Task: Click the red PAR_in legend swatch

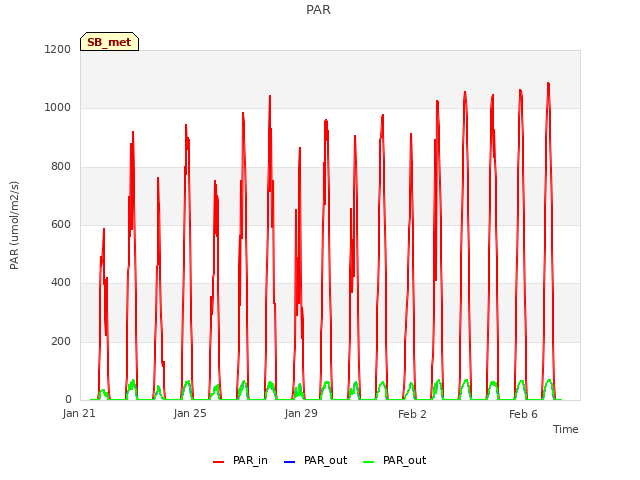Action: coord(219,462)
